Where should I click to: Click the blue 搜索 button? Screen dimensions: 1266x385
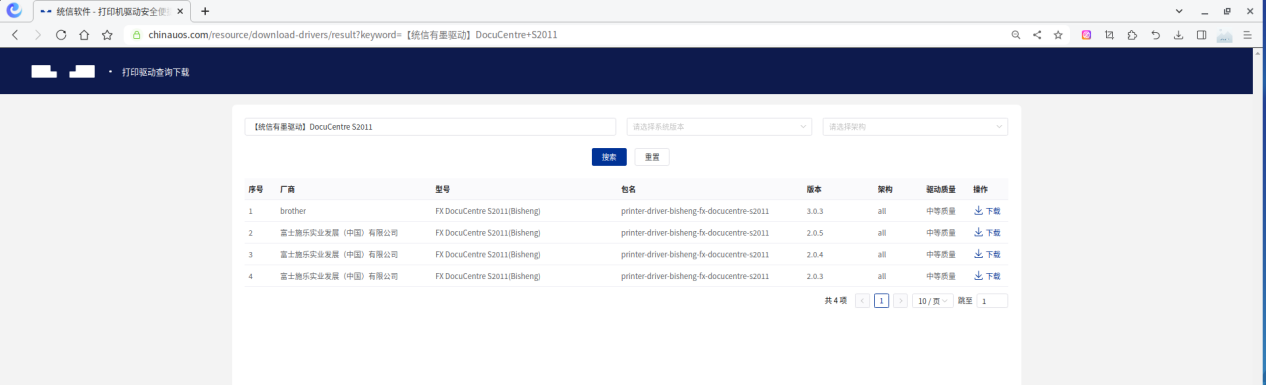(x=609, y=157)
